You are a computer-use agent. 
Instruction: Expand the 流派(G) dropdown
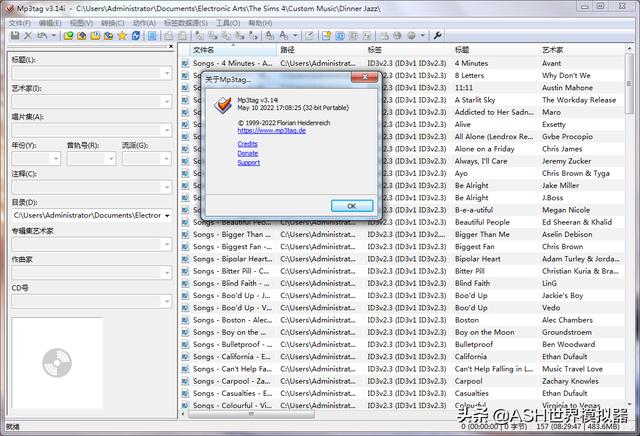coord(167,159)
